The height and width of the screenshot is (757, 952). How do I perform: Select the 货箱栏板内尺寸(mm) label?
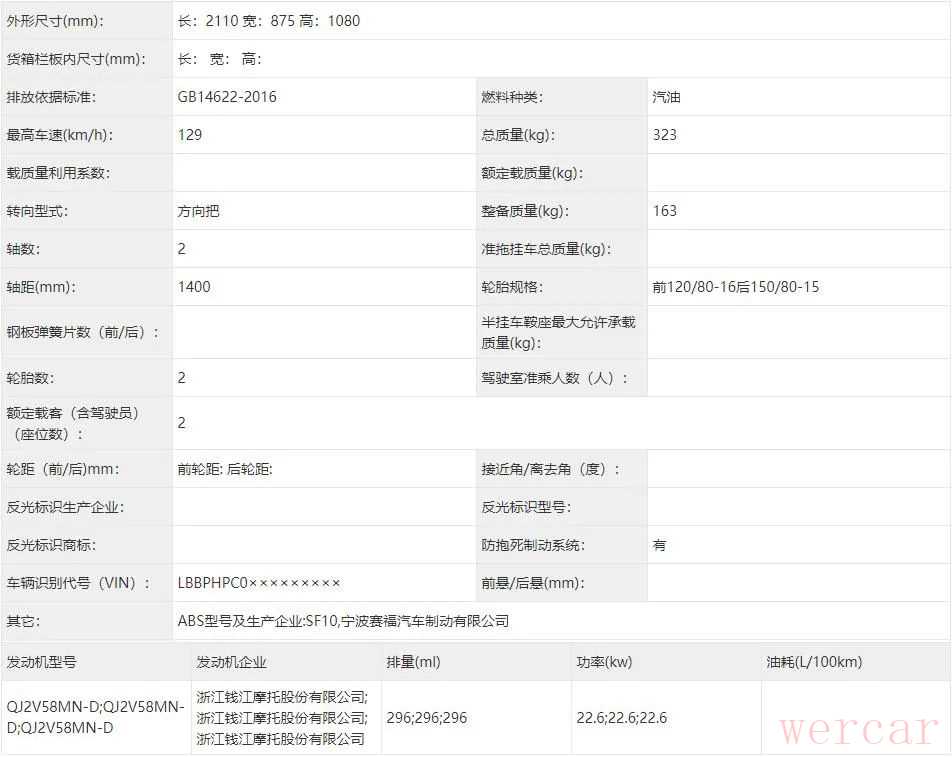76,59
